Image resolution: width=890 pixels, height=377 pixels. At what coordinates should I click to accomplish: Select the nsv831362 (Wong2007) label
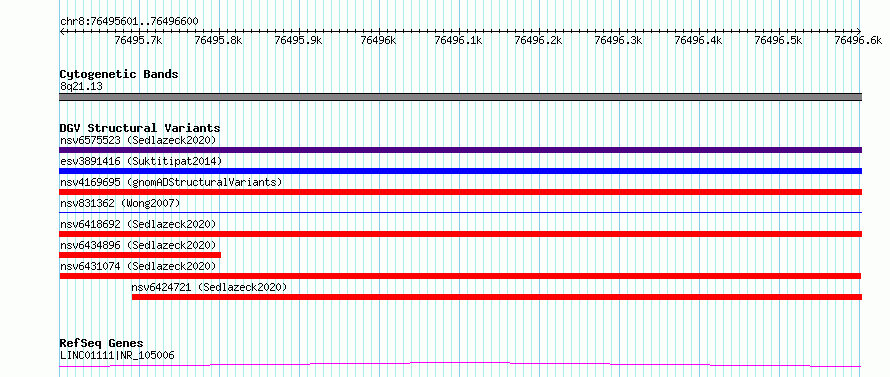coord(120,203)
